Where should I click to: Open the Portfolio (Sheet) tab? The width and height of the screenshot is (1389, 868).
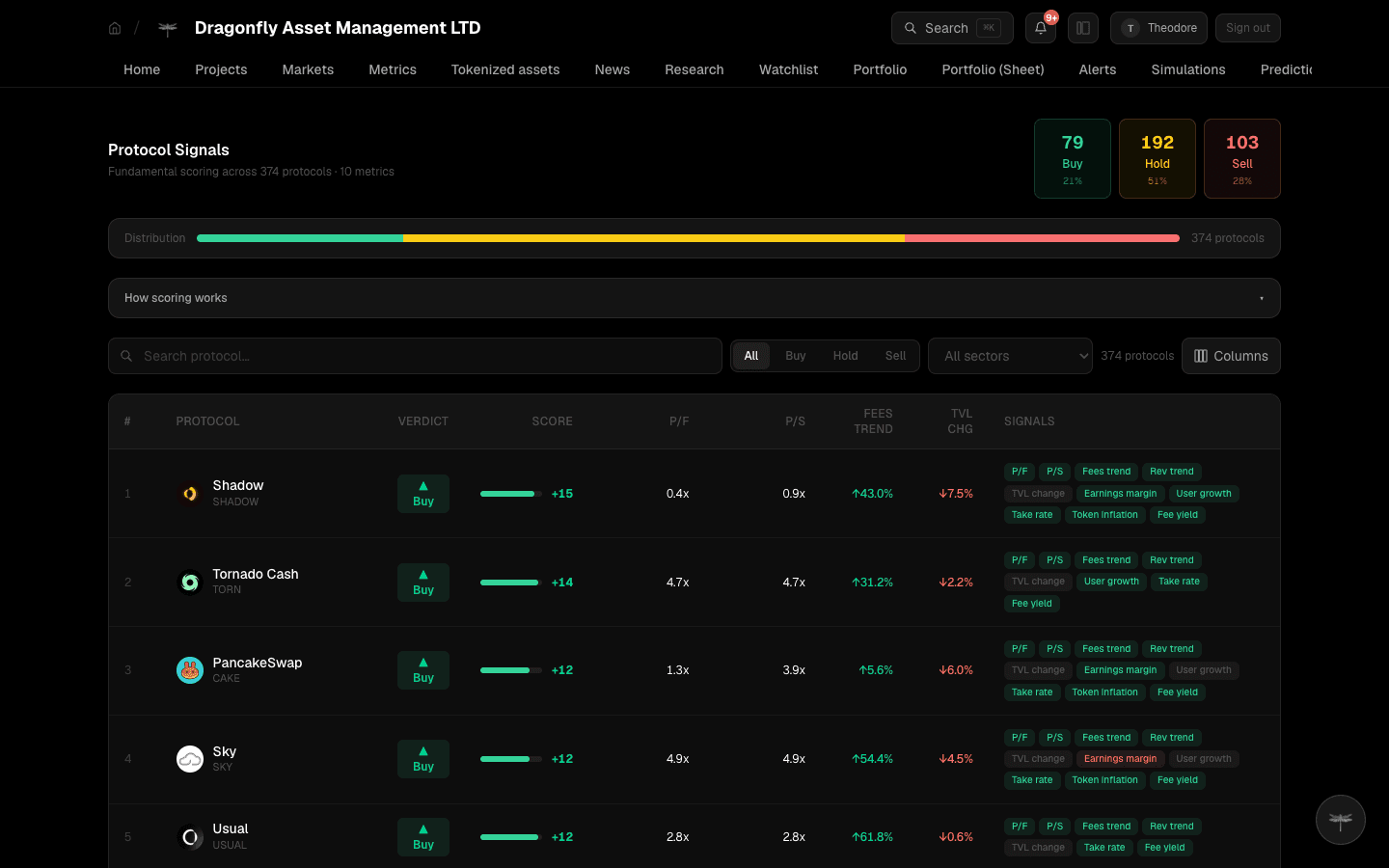[993, 69]
